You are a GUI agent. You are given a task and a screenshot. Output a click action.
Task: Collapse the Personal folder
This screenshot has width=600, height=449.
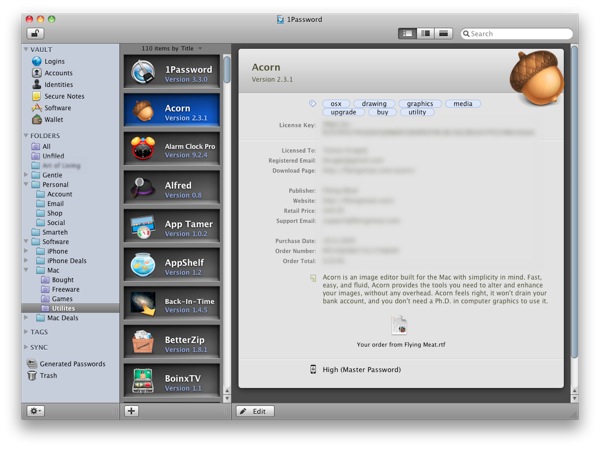click(26, 184)
